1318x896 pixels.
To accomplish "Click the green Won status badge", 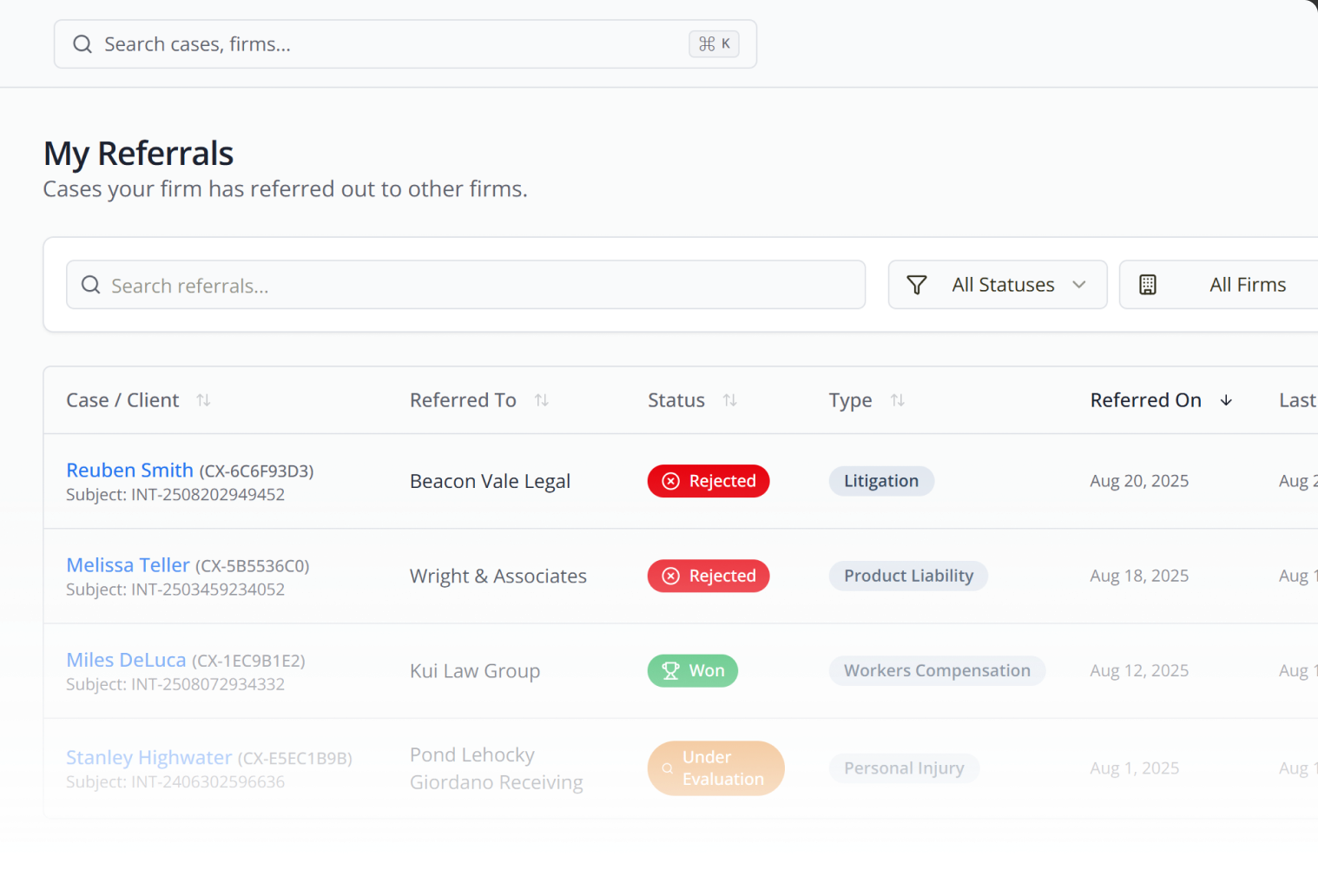I will coord(693,670).
